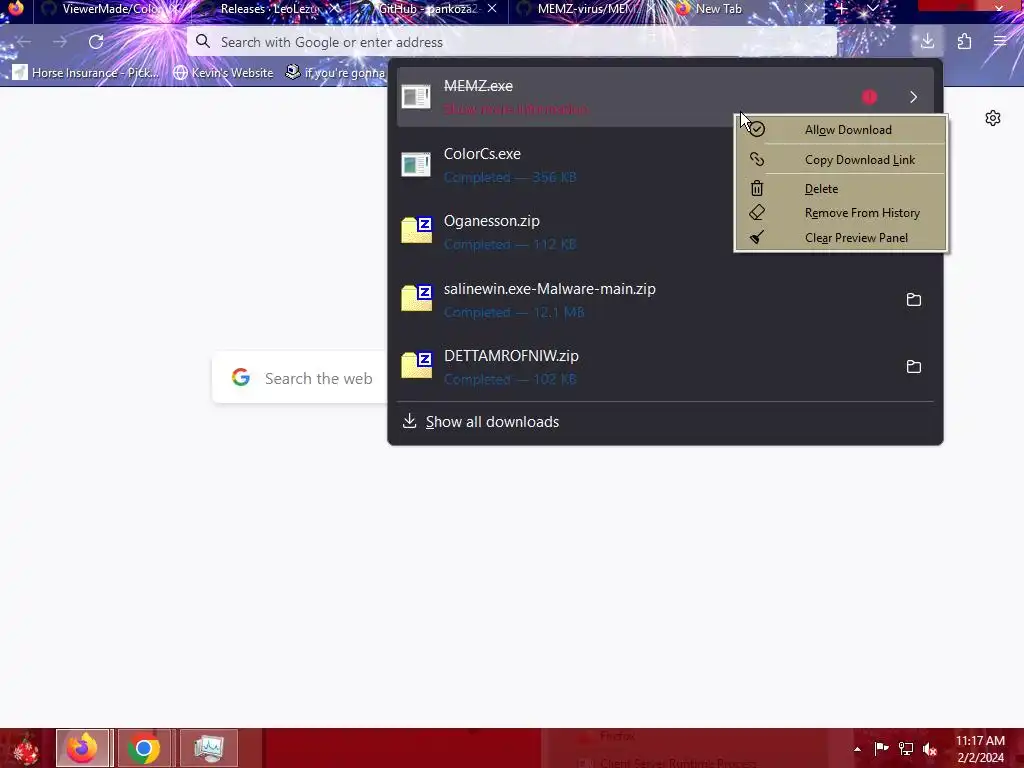Open Firefox from the taskbar

[x=83, y=748]
